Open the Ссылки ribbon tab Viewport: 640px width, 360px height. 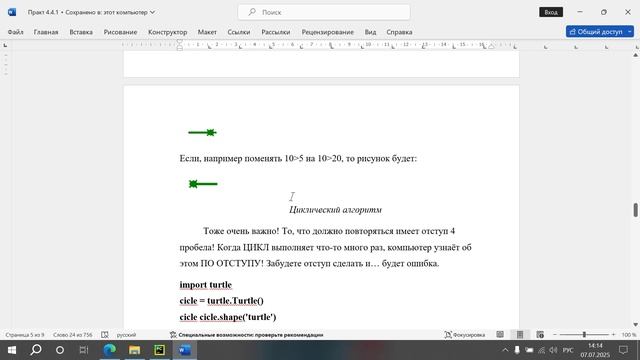(x=238, y=32)
